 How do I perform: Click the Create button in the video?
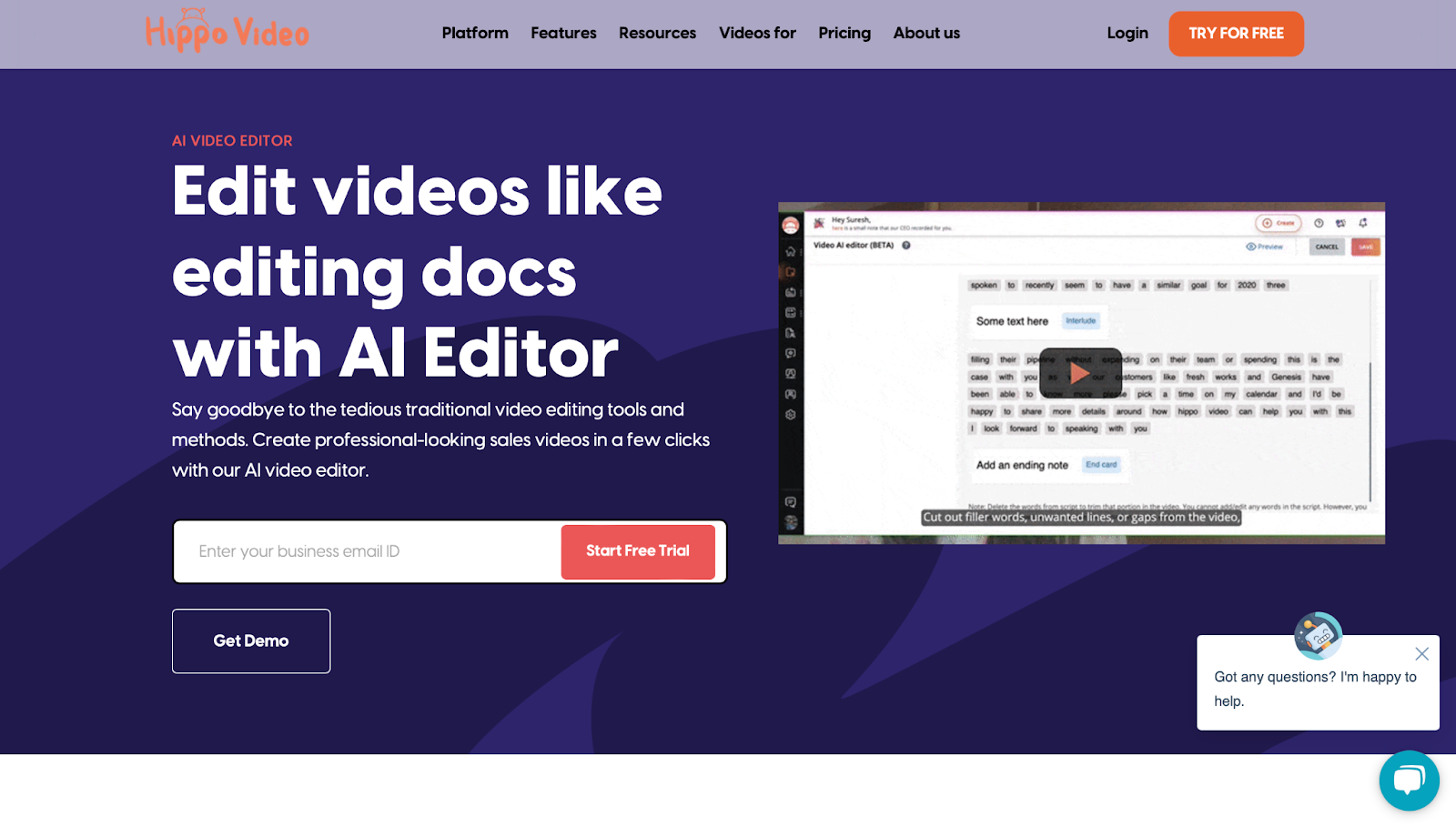coord(1279,223)
